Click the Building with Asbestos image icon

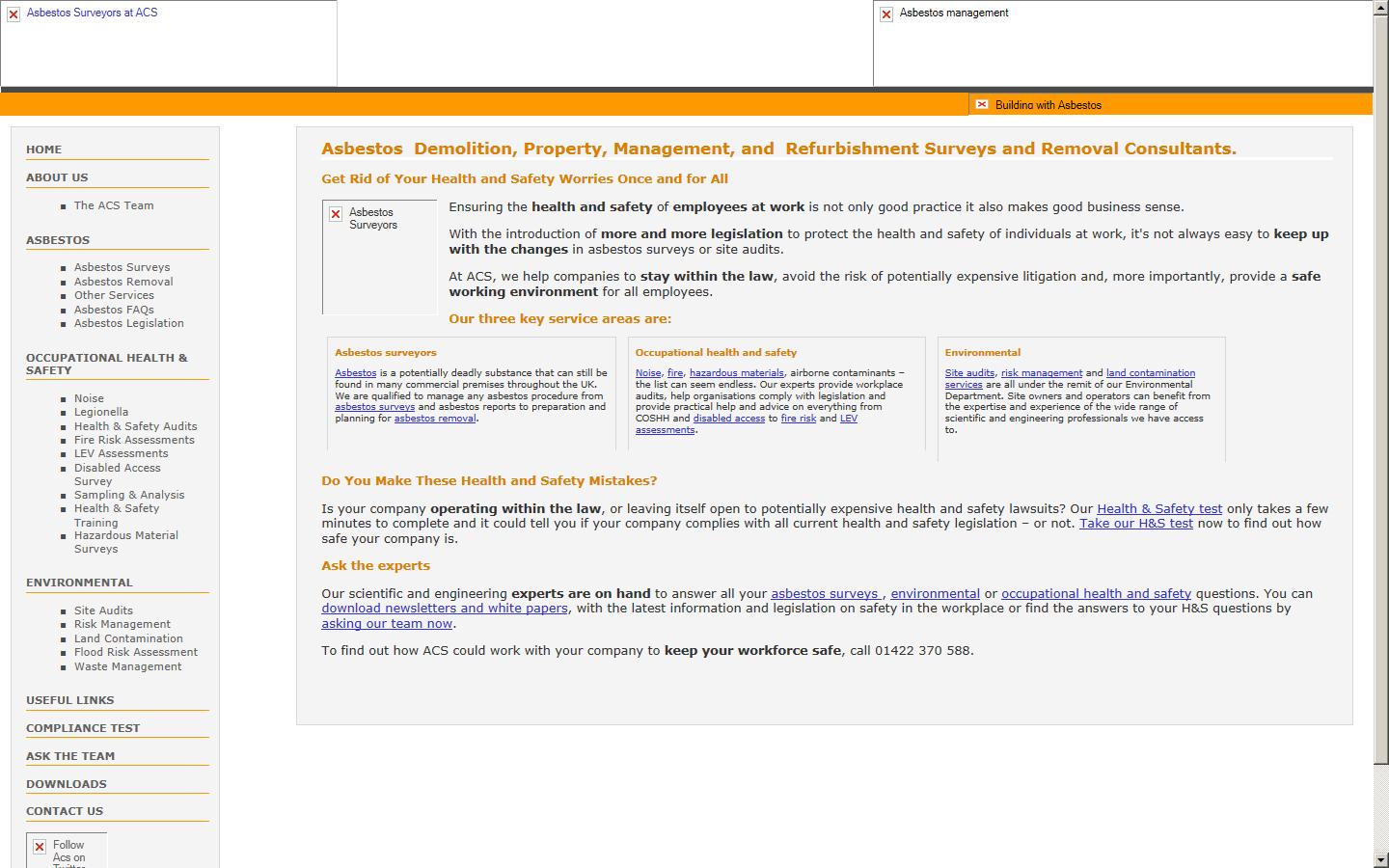click(x=983, y=104)
